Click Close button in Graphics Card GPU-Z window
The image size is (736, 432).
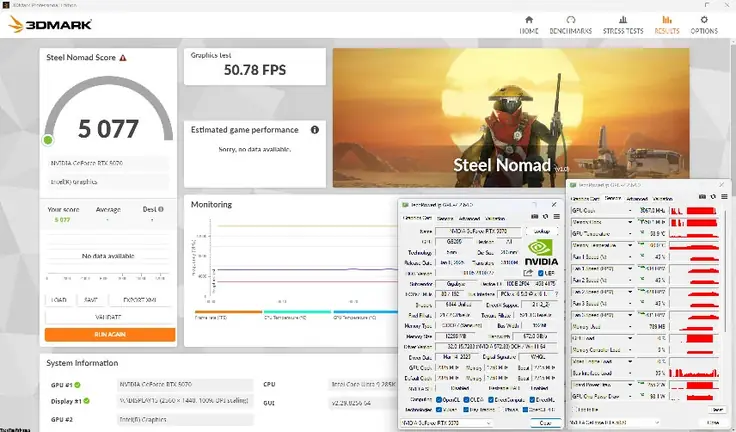(x=545, y=423)
